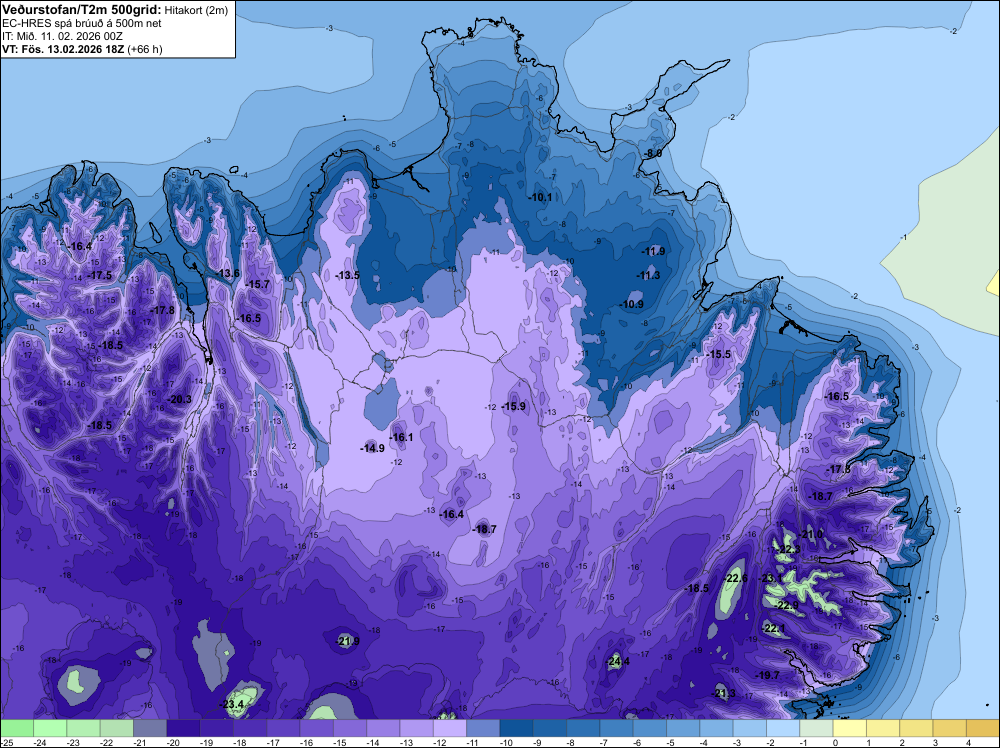Click the temperature value -23.4
Image resolution: width=1000 pixels, height=748 pixels.
(x=232, y=704)
